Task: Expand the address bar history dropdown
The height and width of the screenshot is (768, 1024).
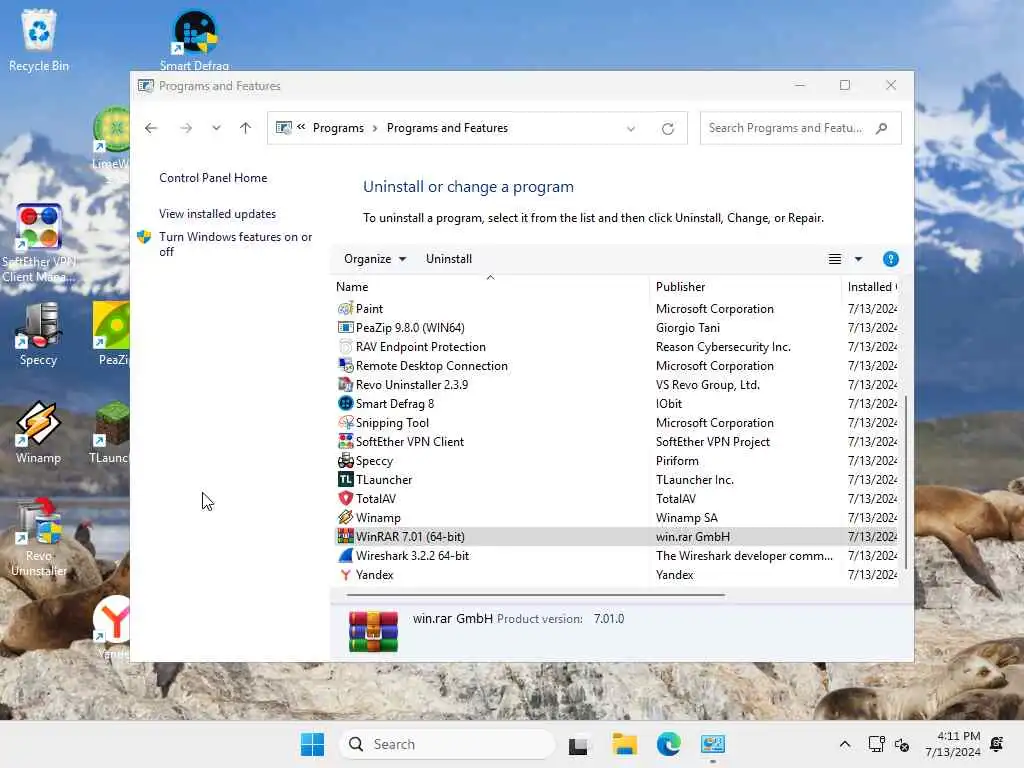Action: [x=631, y=129]
